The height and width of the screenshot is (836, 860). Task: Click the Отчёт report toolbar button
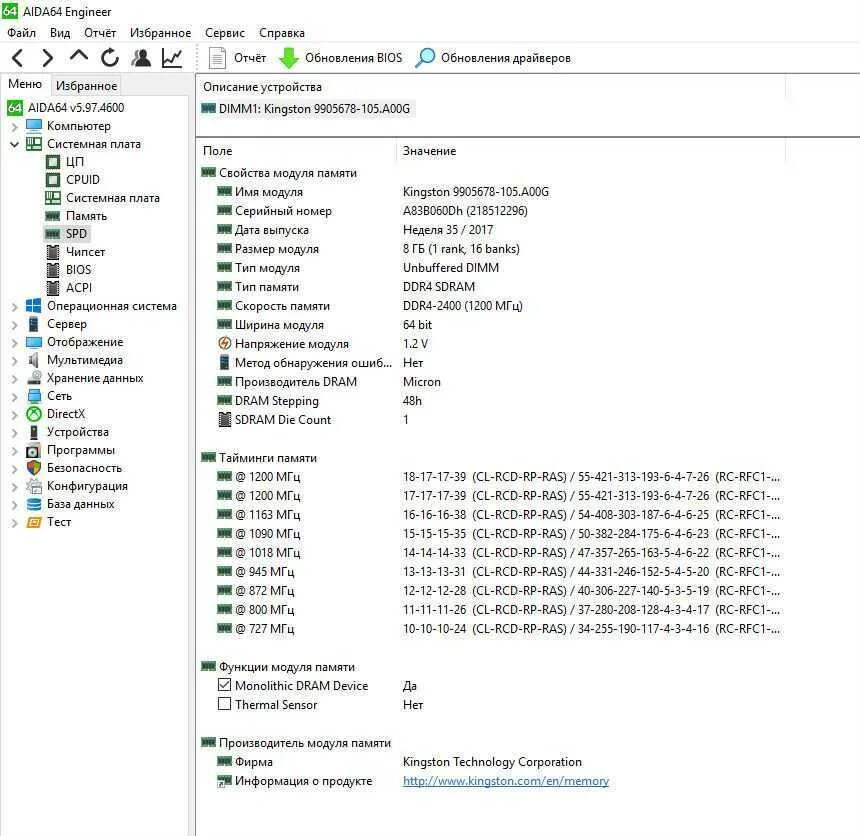tap(238, 58)
